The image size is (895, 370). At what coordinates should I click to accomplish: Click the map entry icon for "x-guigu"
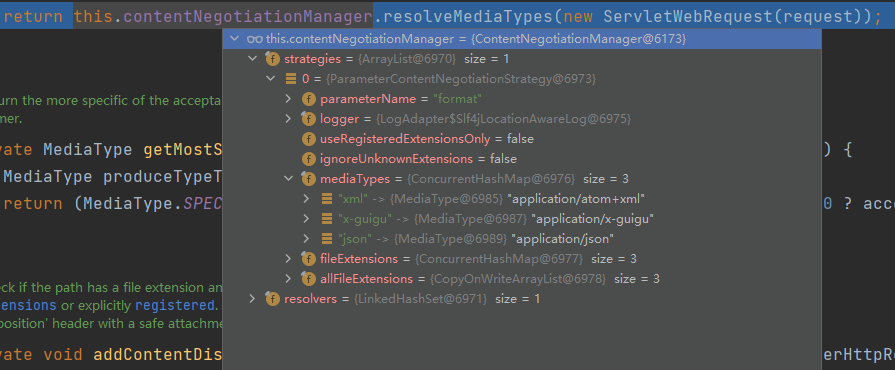(x=327, y=219)
